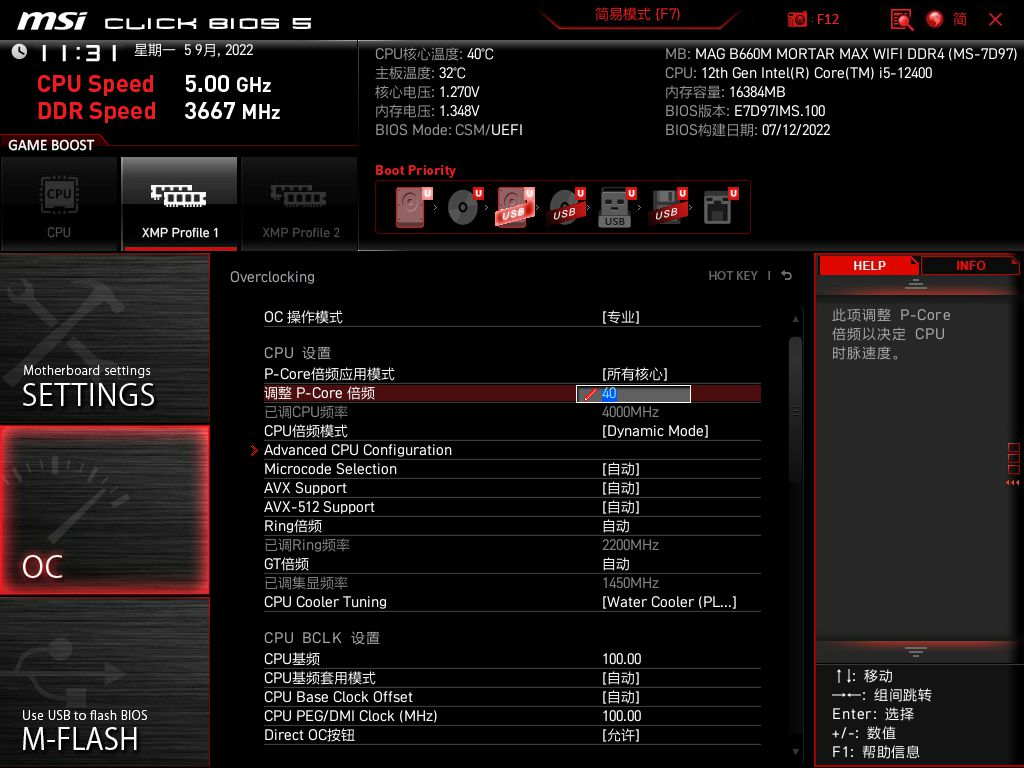Click the scrollbar down arrow in settings list
Screen dimensions: 1024x768
795,752
